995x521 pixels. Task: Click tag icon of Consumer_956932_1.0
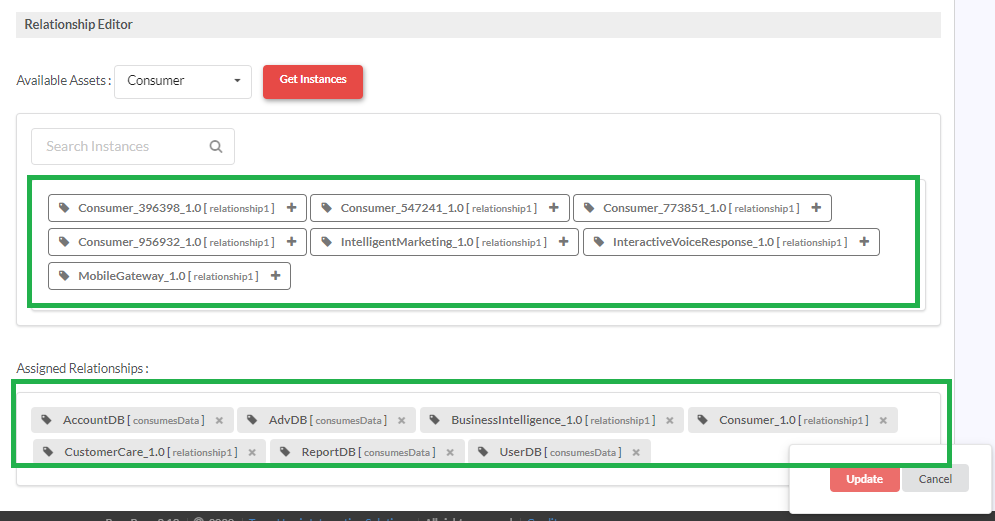pyautogui.click(x=64, y=242)
